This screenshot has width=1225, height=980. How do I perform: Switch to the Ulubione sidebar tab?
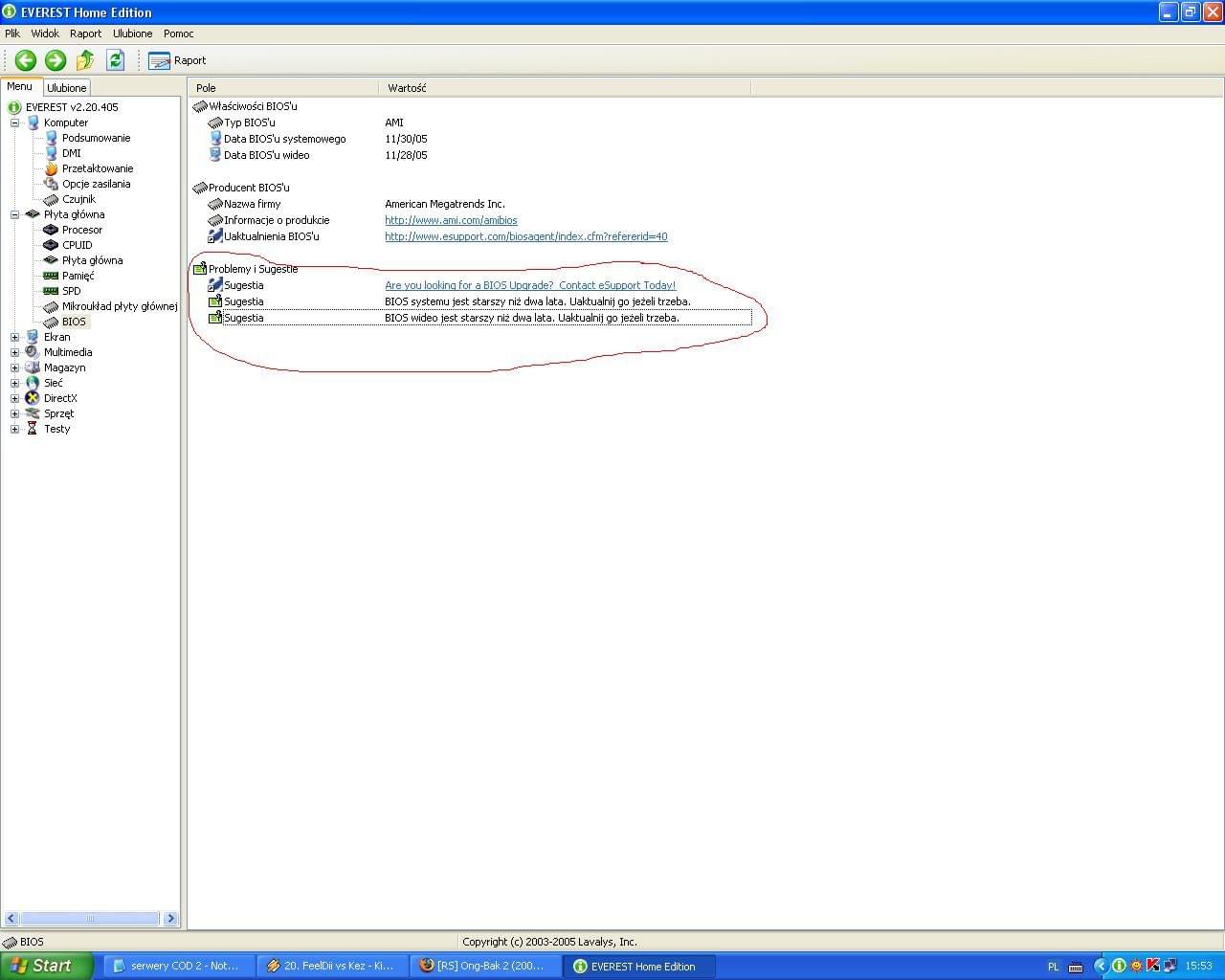[67, 87]
